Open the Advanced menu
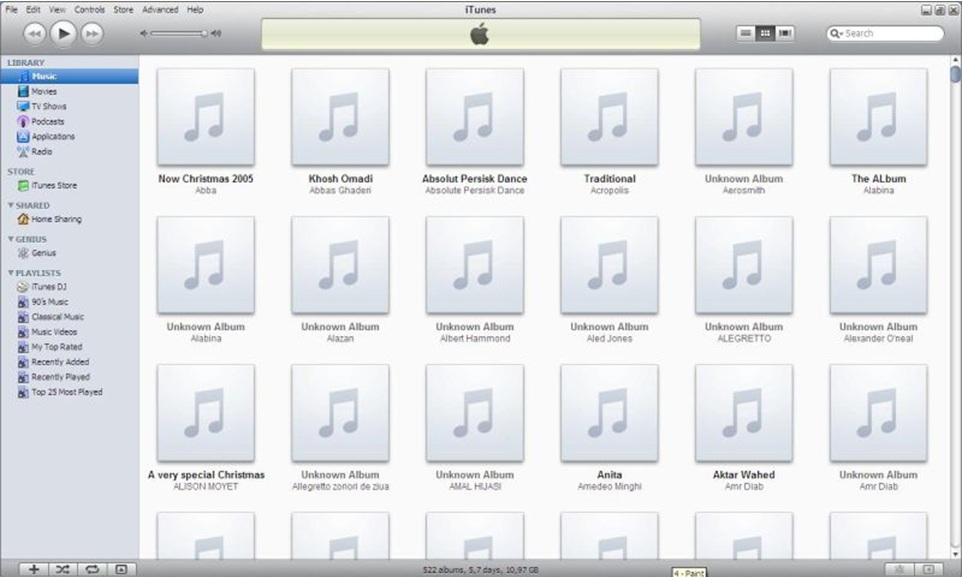 coord(159,9)
